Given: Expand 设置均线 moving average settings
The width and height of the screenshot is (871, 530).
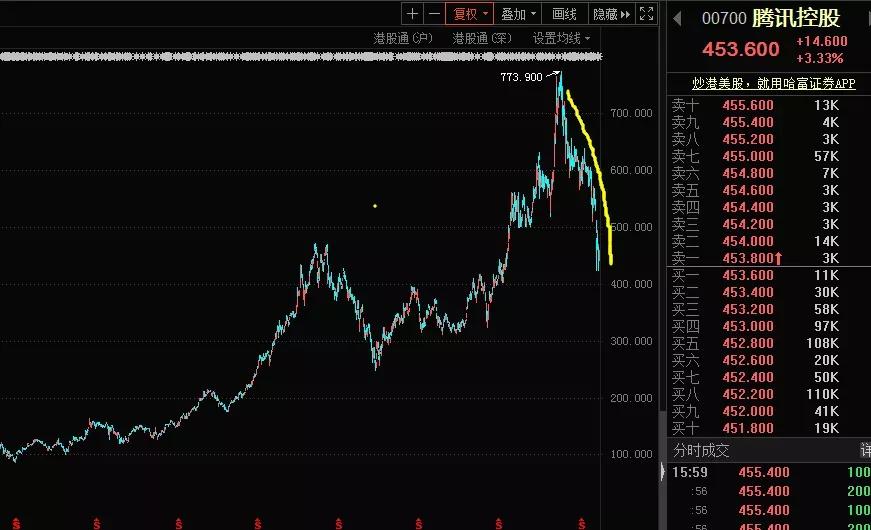Looking at the screenshot, I should click(561, 38).
